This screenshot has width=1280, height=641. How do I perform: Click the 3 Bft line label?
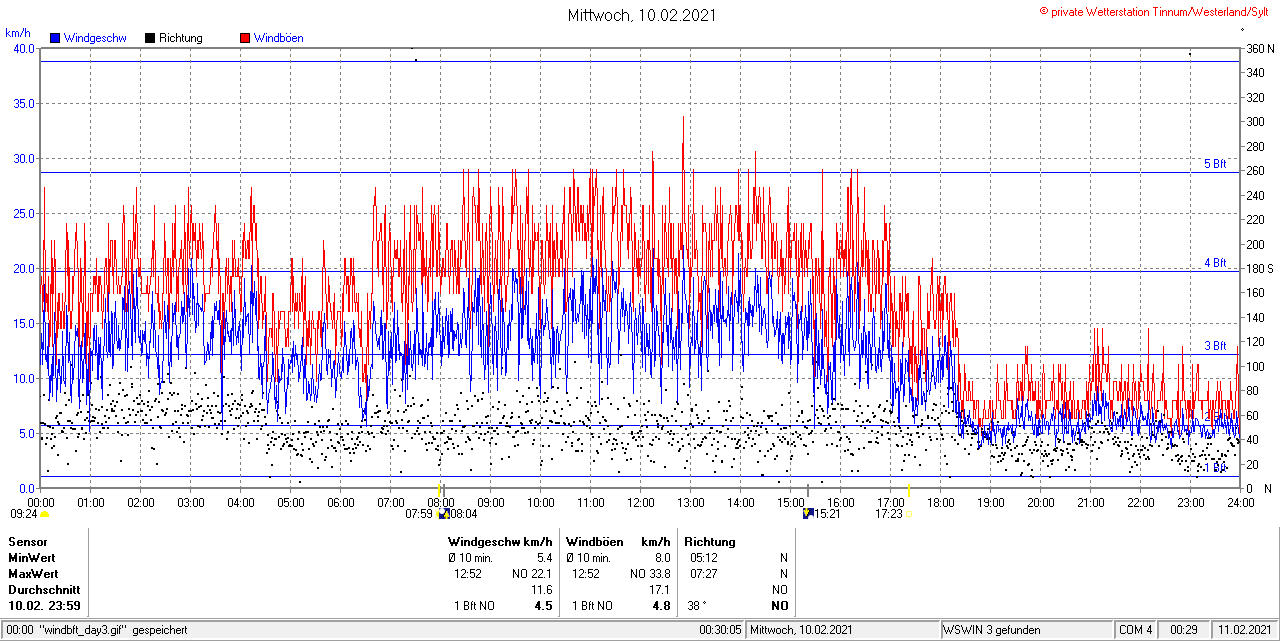[x=1214, y=346]
